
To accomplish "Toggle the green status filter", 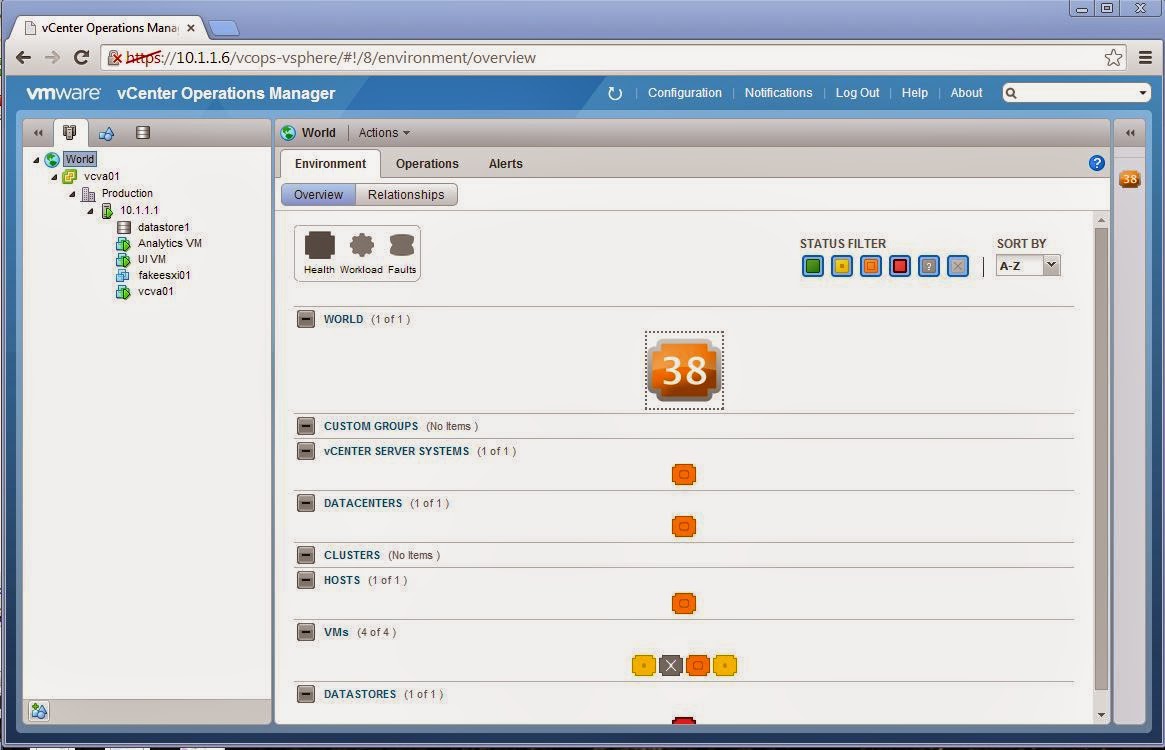I will [x=813, y=266].
